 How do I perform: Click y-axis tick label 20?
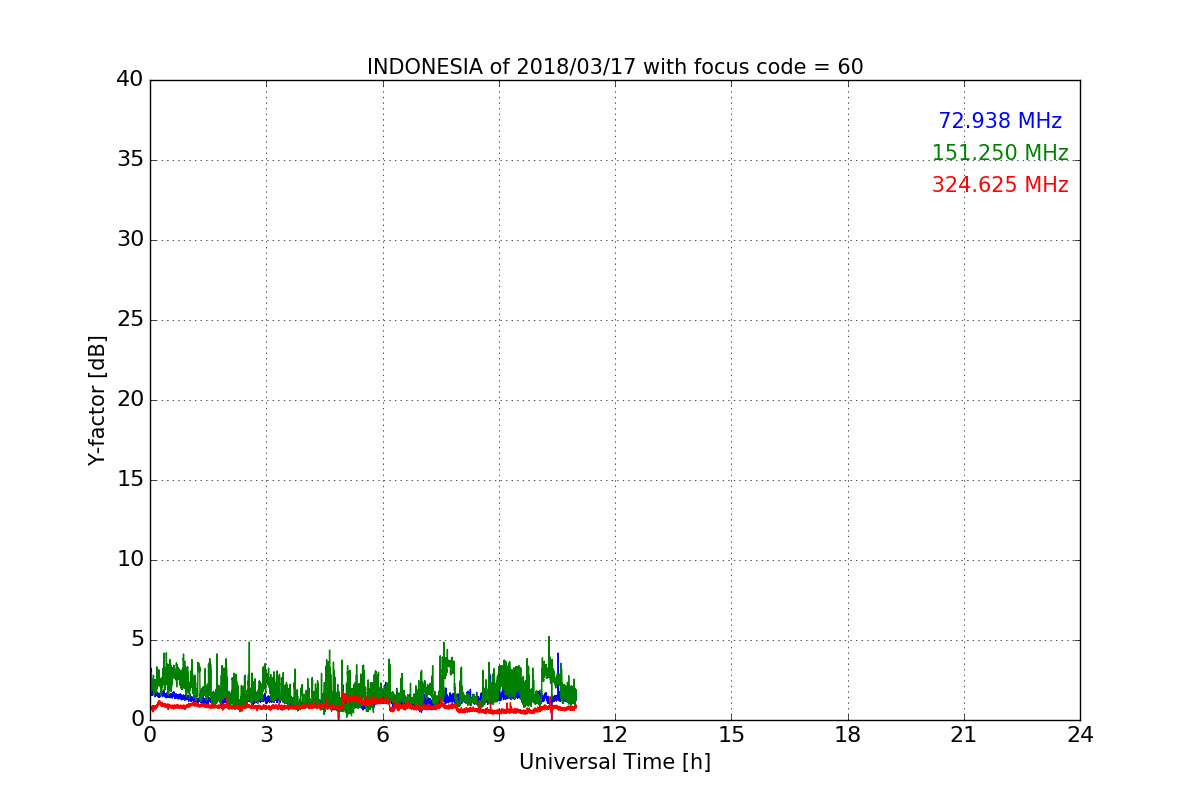pos(130,399)
